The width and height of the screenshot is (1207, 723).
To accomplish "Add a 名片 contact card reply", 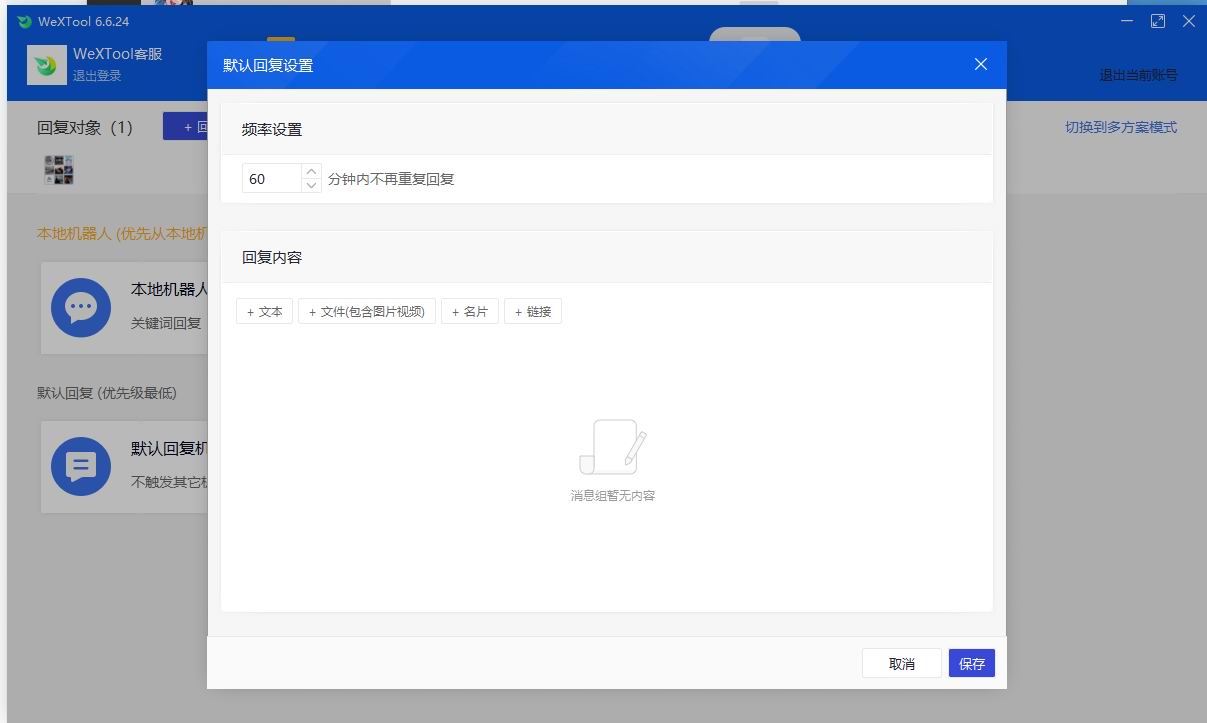I will click(470, 312).
